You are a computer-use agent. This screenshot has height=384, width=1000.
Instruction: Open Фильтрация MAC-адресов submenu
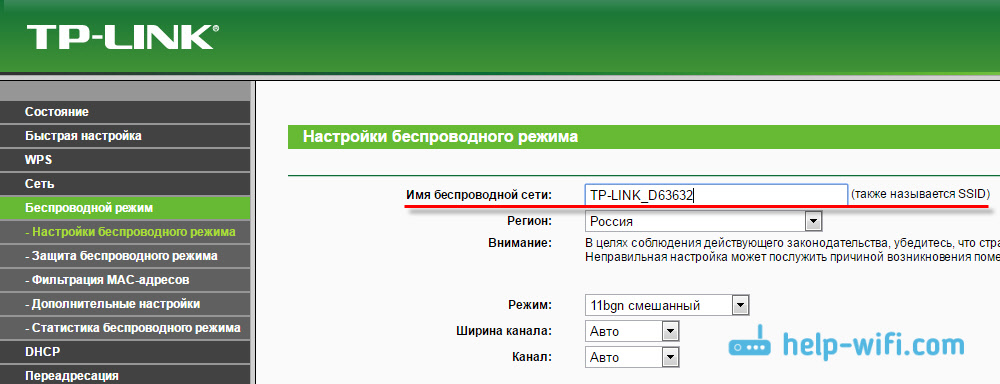(x=125, y=280)
